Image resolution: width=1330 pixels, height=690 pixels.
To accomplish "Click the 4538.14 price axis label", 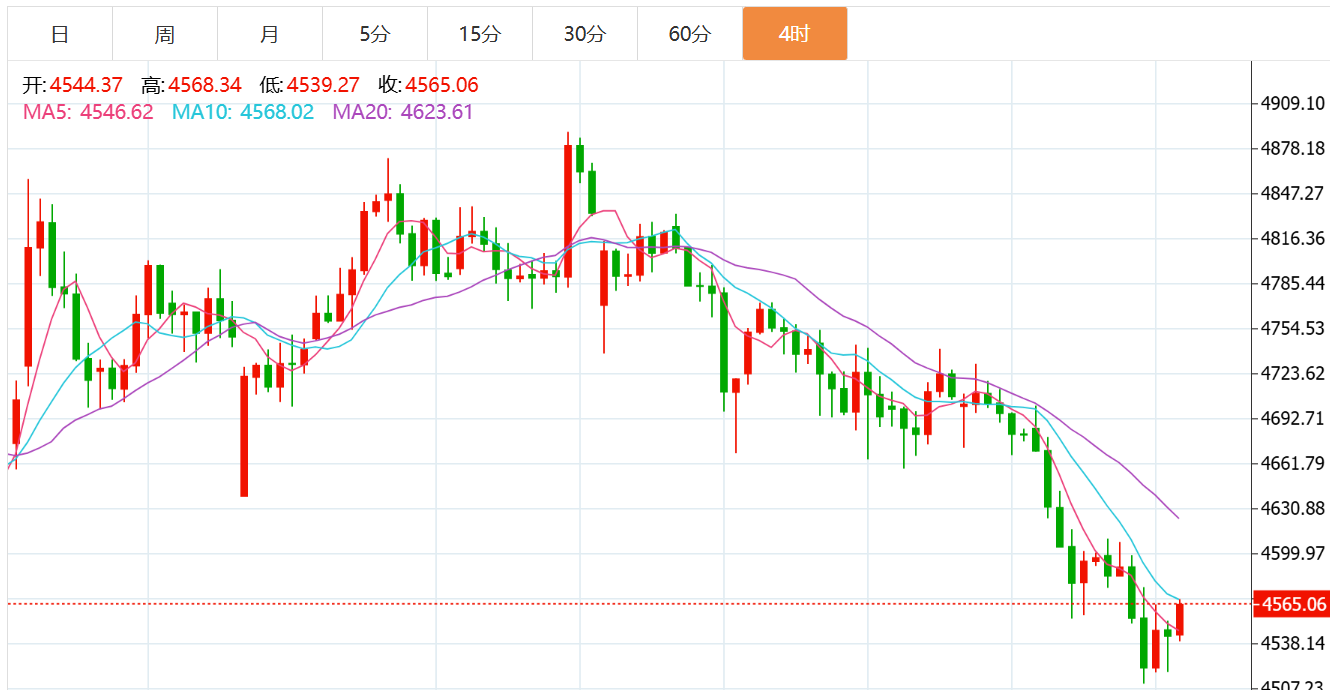I will coord(1293,643).
